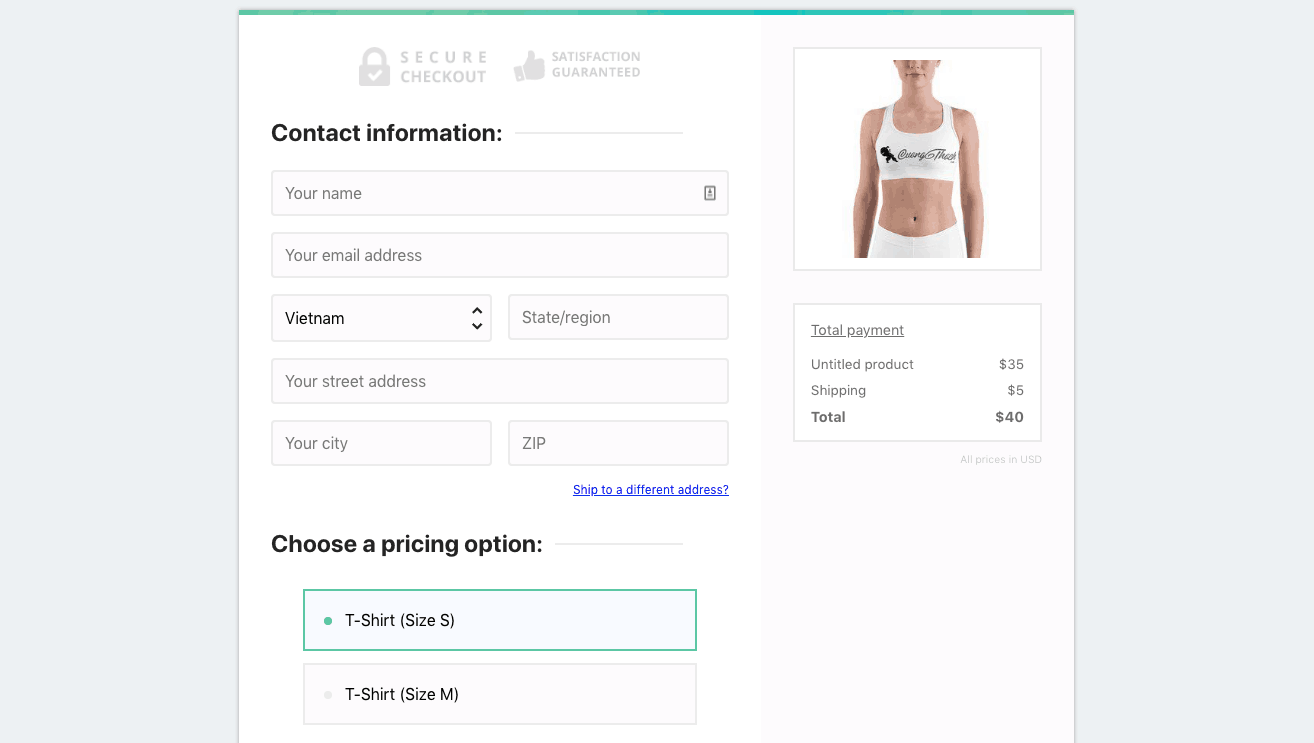Click the Untitled product line item
Image resolution: width=1314 pixels, height=743 pixels.
[x=917, y=364]
